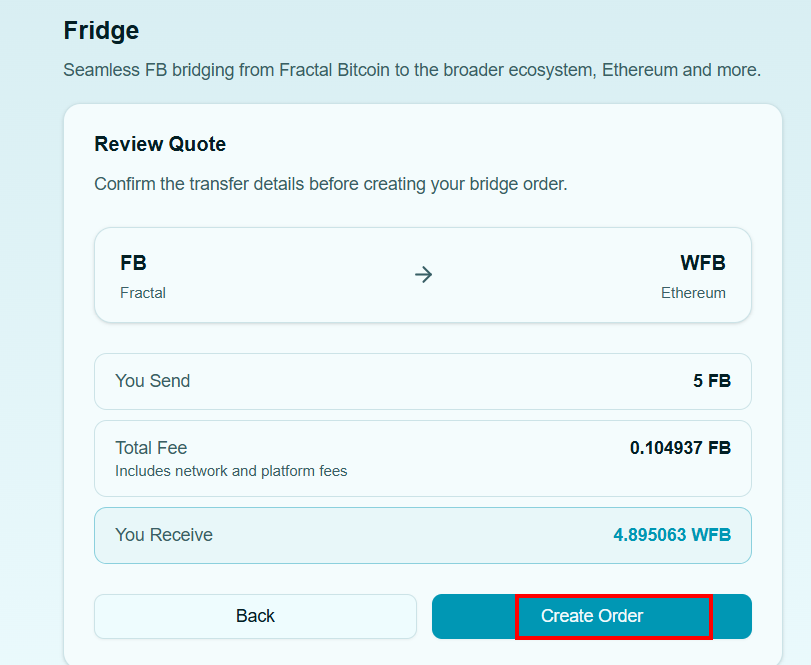Click the arrow icon between FB and WFB
This screenshot has width=811, height=665.
[x=423, y=274]
